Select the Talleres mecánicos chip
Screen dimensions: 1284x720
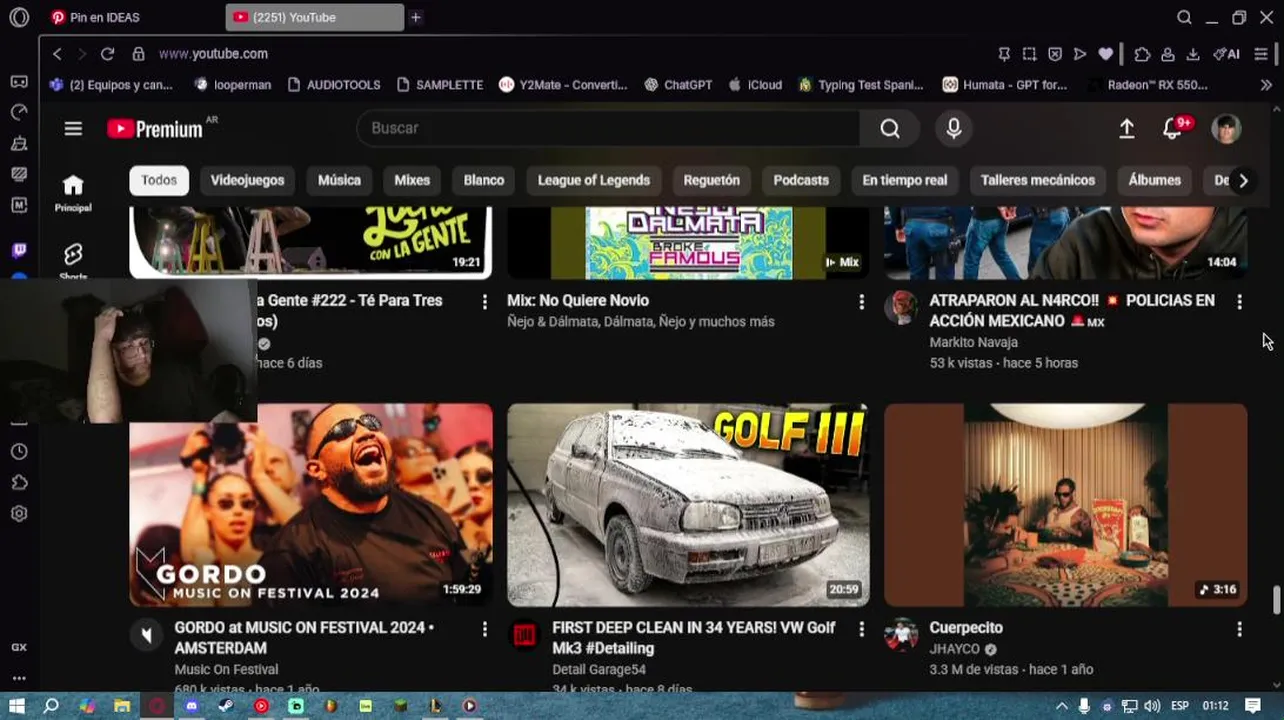(x=1038, y=180)
